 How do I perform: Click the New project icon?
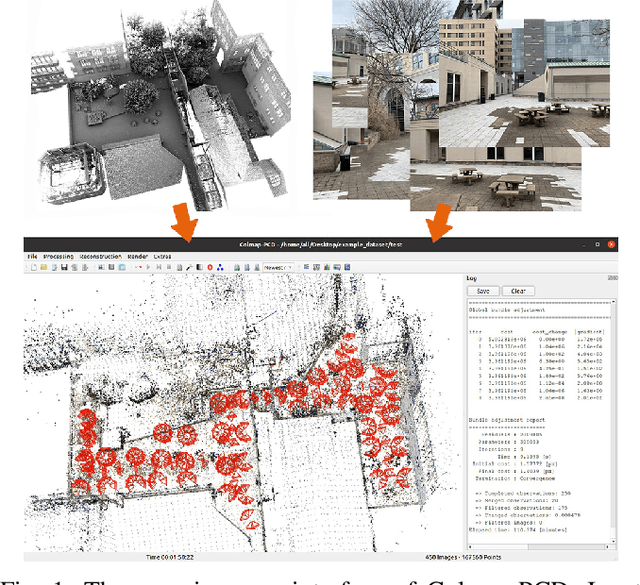pos(34,268)
